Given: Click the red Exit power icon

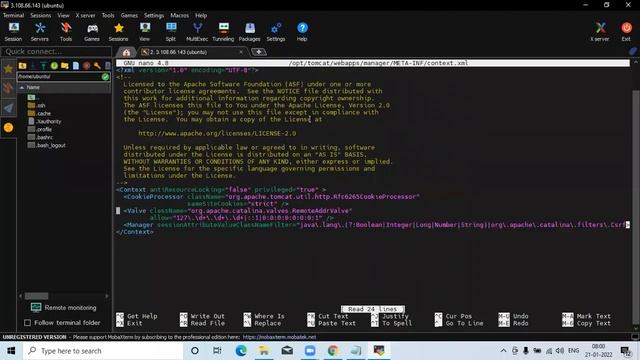Looking at the screenshot, I should coord(626,31).
